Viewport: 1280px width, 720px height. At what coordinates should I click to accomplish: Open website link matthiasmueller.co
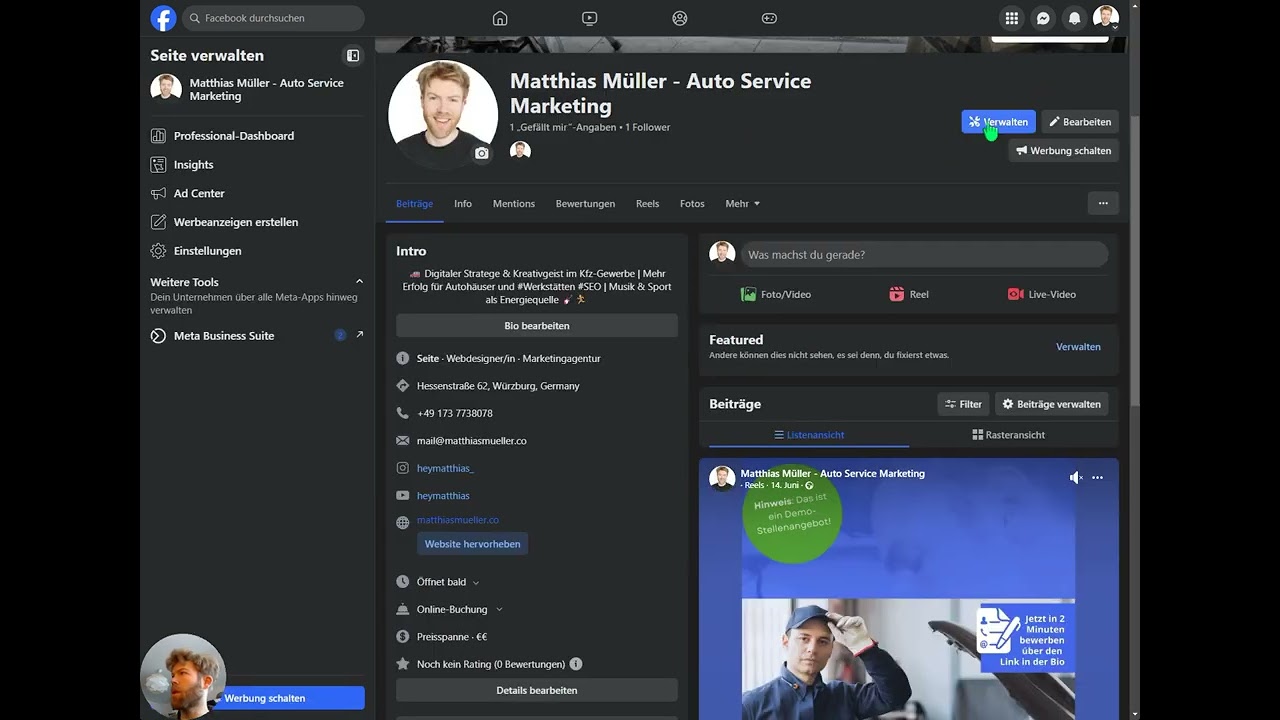pos(458,520)
